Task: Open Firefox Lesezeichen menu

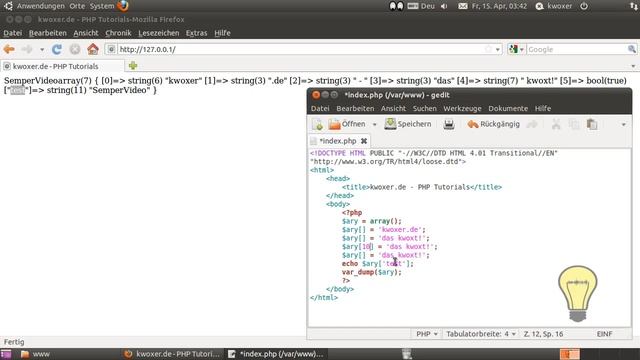Action: (x=159, y=33)
